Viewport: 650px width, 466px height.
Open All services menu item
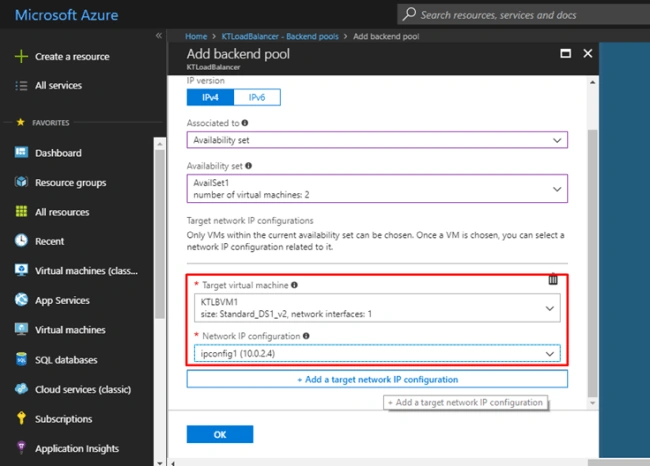[58, 86]
